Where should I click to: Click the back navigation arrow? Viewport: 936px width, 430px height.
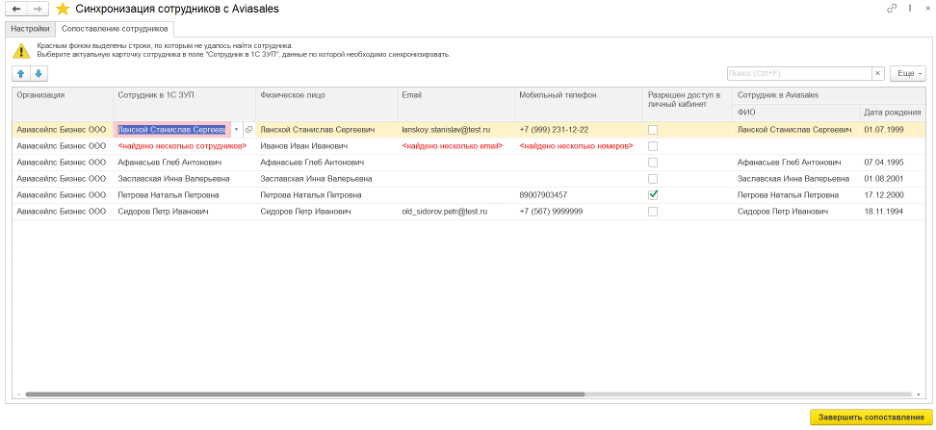(16, 9)
